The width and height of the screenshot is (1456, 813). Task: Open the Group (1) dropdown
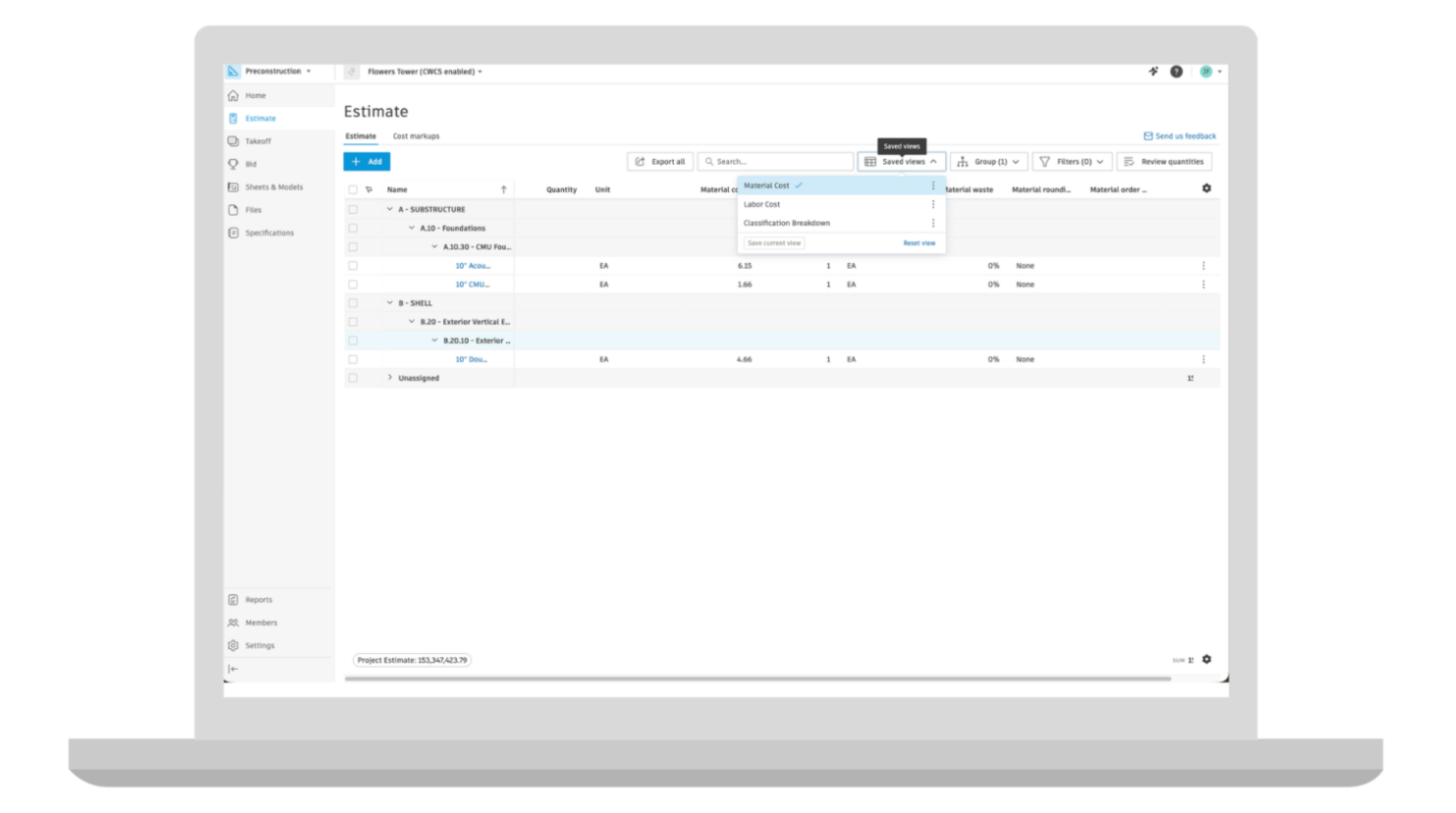pyautogui.click(x=988, y=162)
